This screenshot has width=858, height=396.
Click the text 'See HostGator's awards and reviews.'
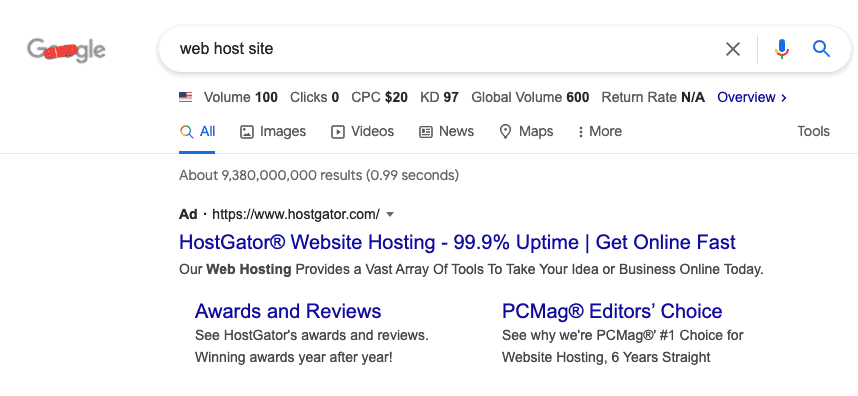pos(311,335)
